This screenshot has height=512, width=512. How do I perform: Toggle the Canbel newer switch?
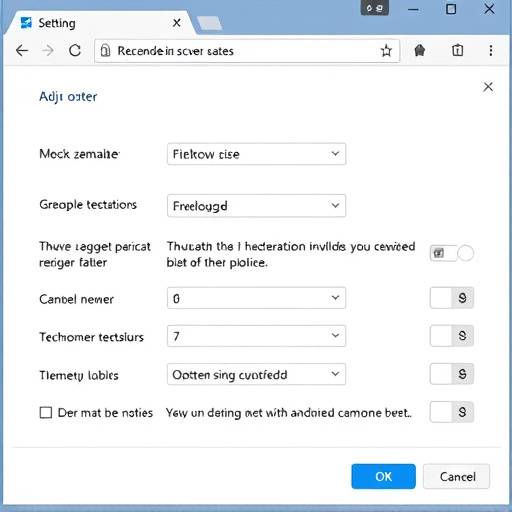tap(452, 298)
